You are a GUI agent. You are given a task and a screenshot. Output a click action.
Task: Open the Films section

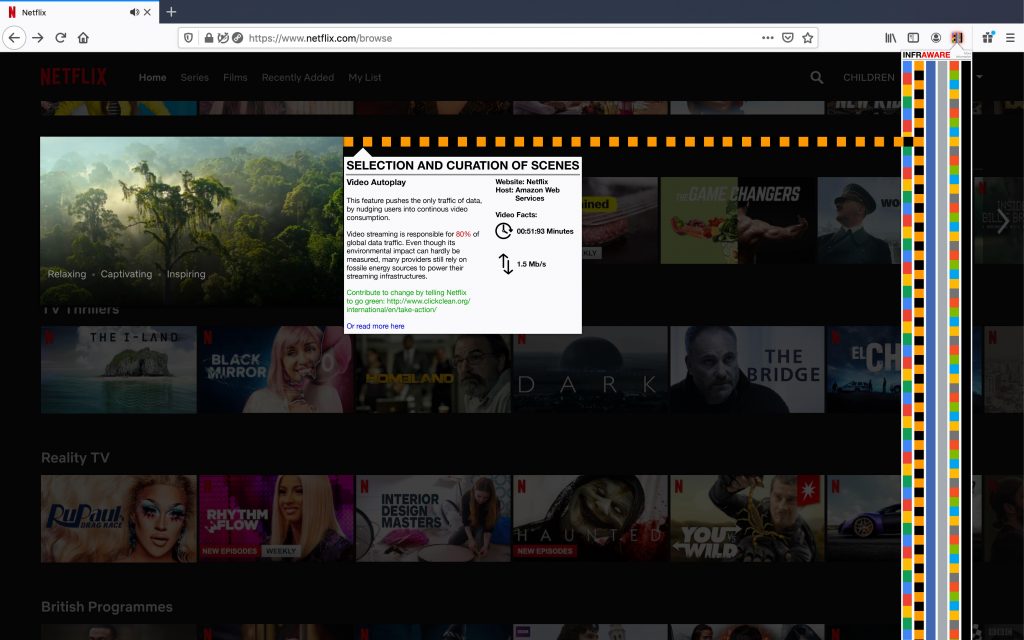235,77
